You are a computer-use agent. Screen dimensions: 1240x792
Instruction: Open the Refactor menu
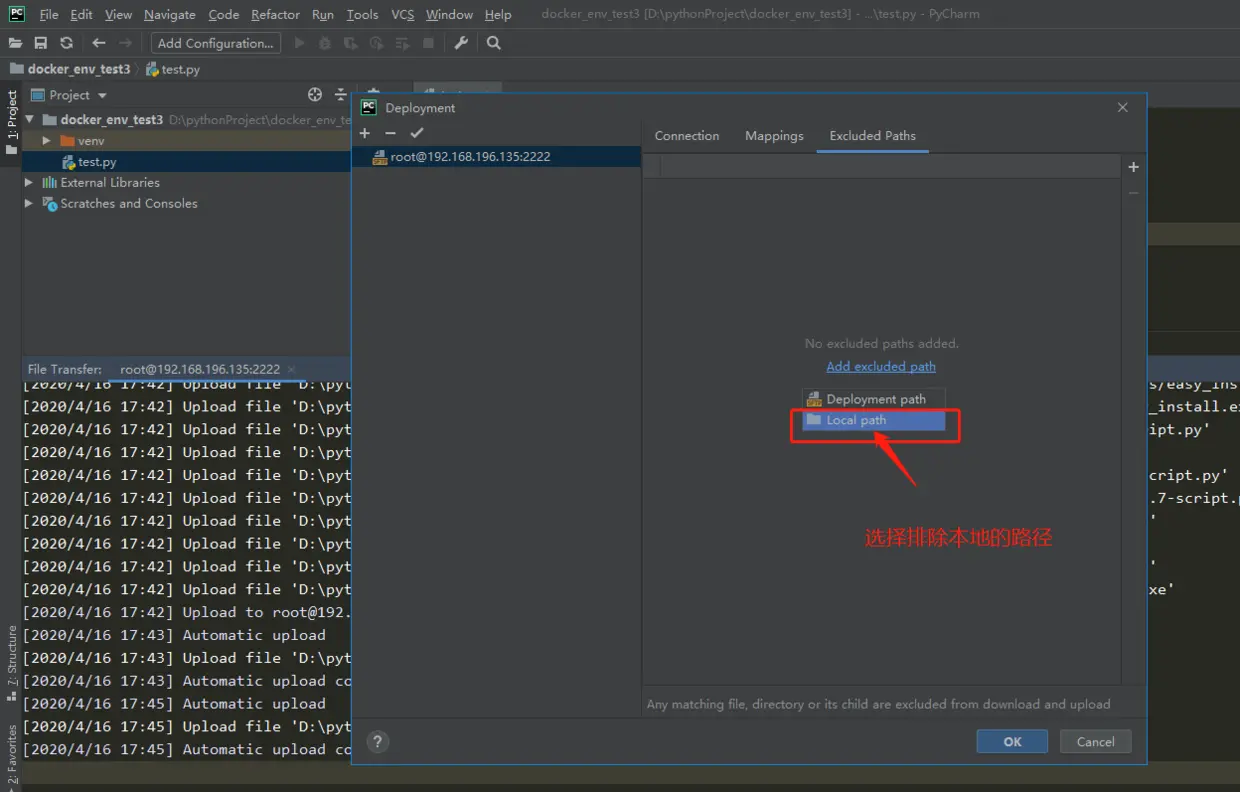click(275, 14)
